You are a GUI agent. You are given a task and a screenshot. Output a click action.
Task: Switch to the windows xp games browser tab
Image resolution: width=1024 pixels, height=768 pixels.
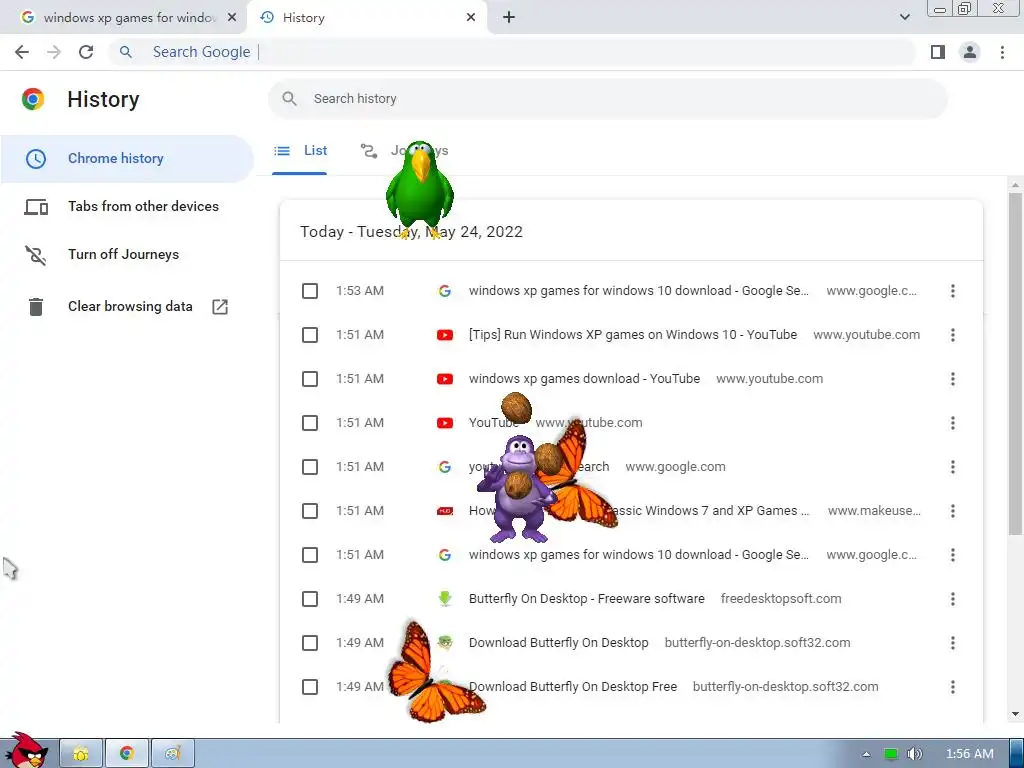pos(124,18)
